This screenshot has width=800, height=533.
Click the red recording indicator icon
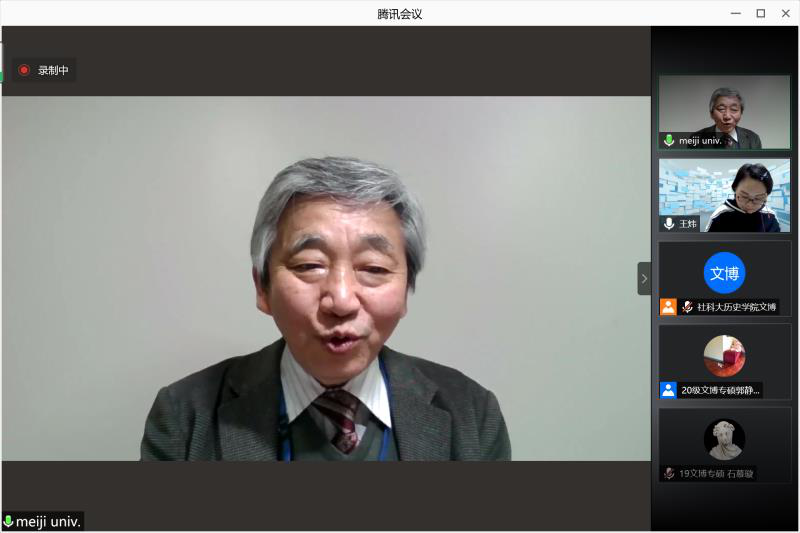pyautogui.click(x=24, y=70)
